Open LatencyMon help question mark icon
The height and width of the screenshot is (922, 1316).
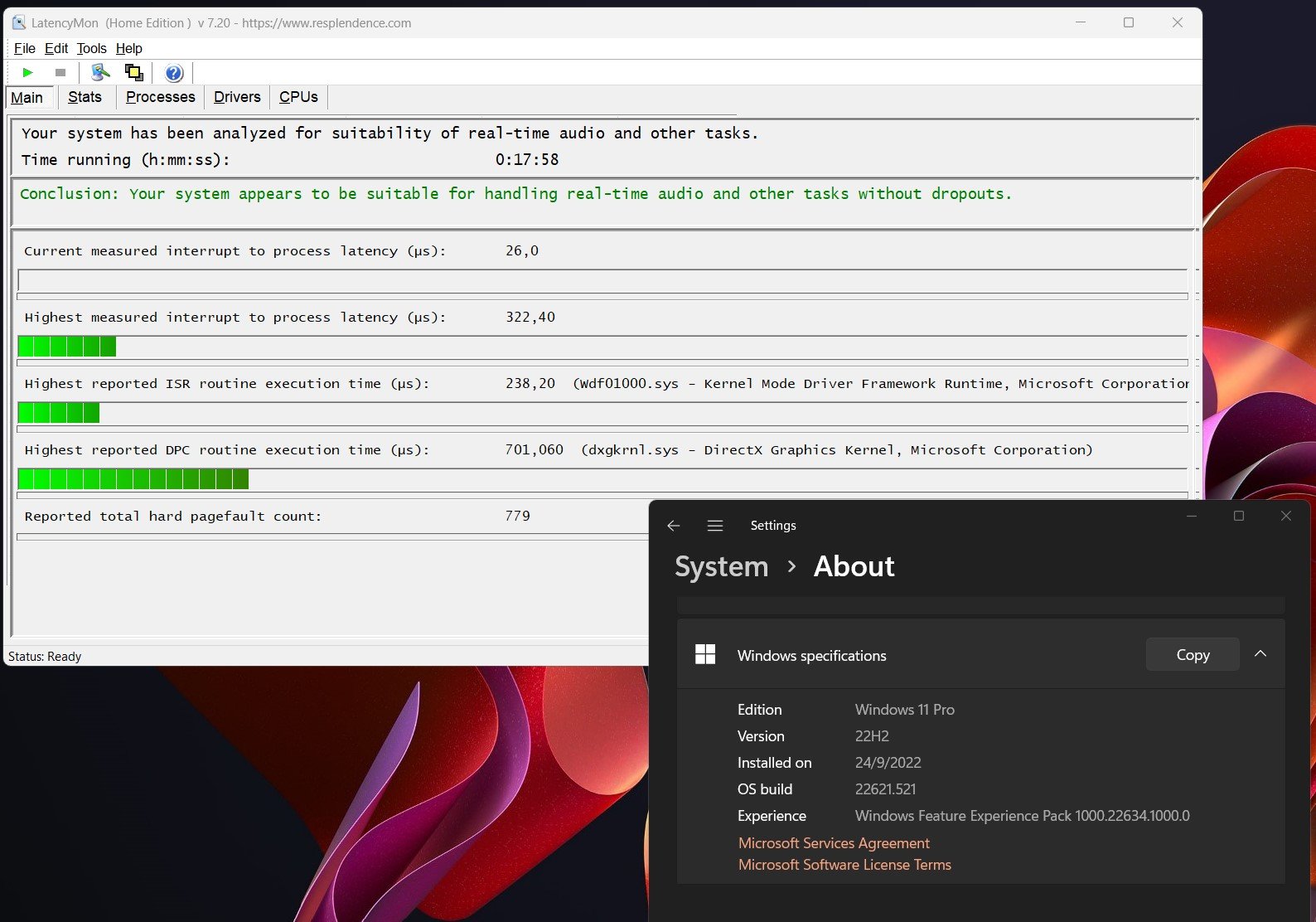coord(174,73)
